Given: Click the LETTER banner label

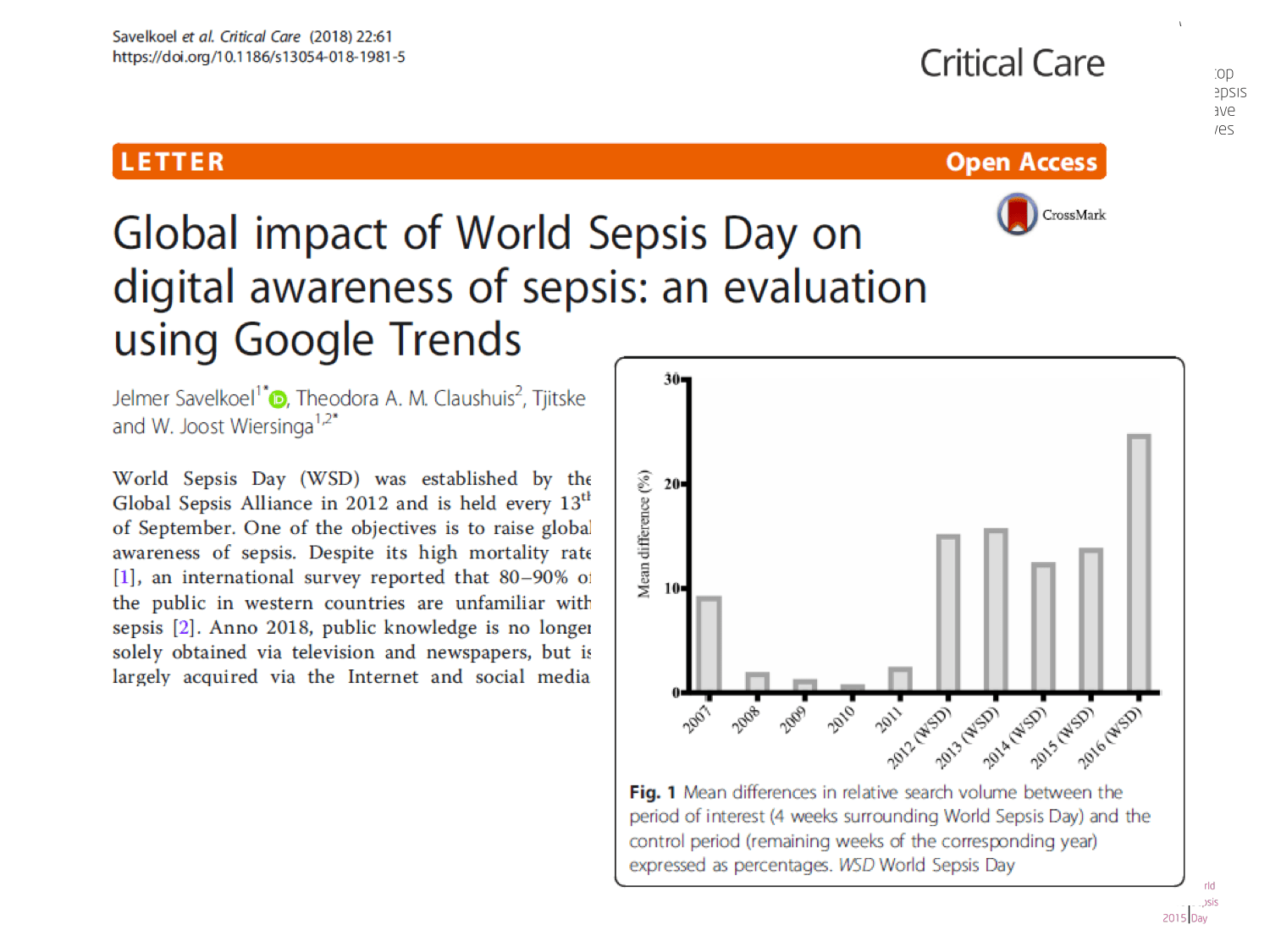Looking at the screenshot, I should pos(173,162).
